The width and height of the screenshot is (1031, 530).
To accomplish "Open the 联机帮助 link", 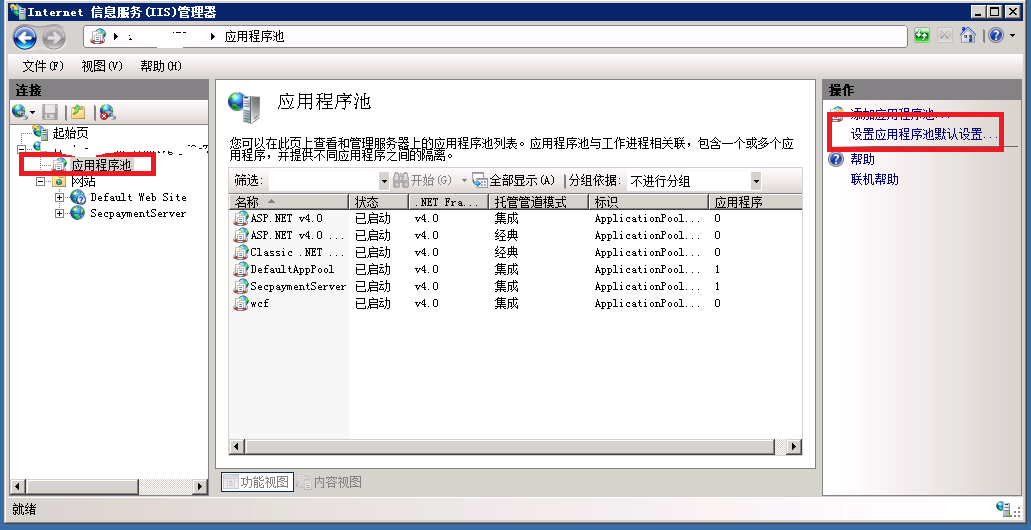I will tap(875, 180).
